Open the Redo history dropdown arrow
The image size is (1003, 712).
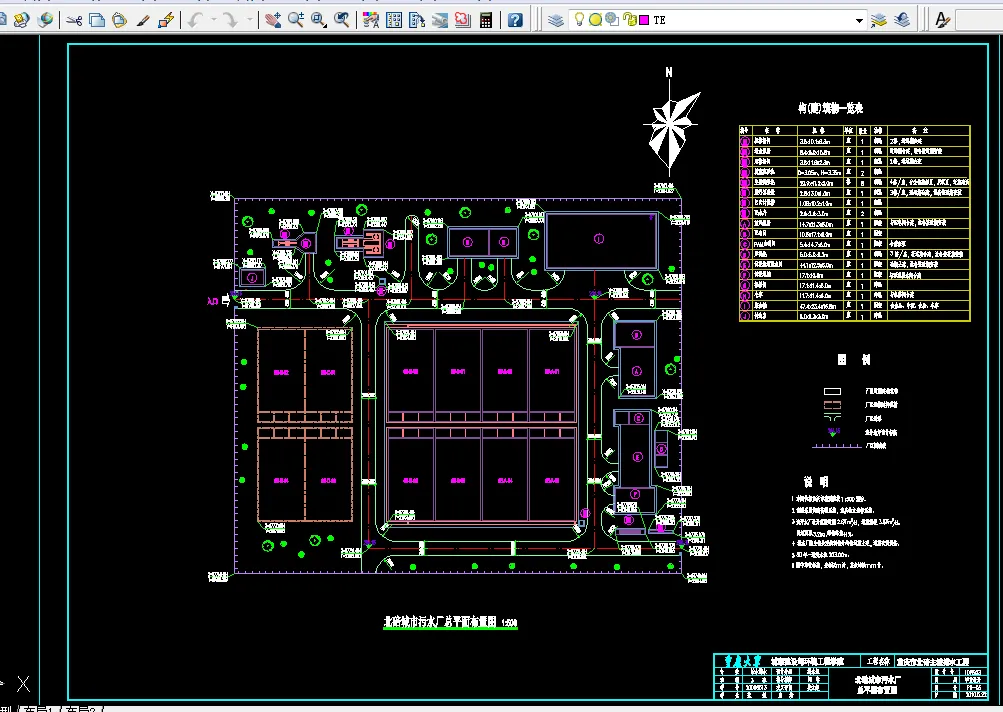[x=249, y=20]
